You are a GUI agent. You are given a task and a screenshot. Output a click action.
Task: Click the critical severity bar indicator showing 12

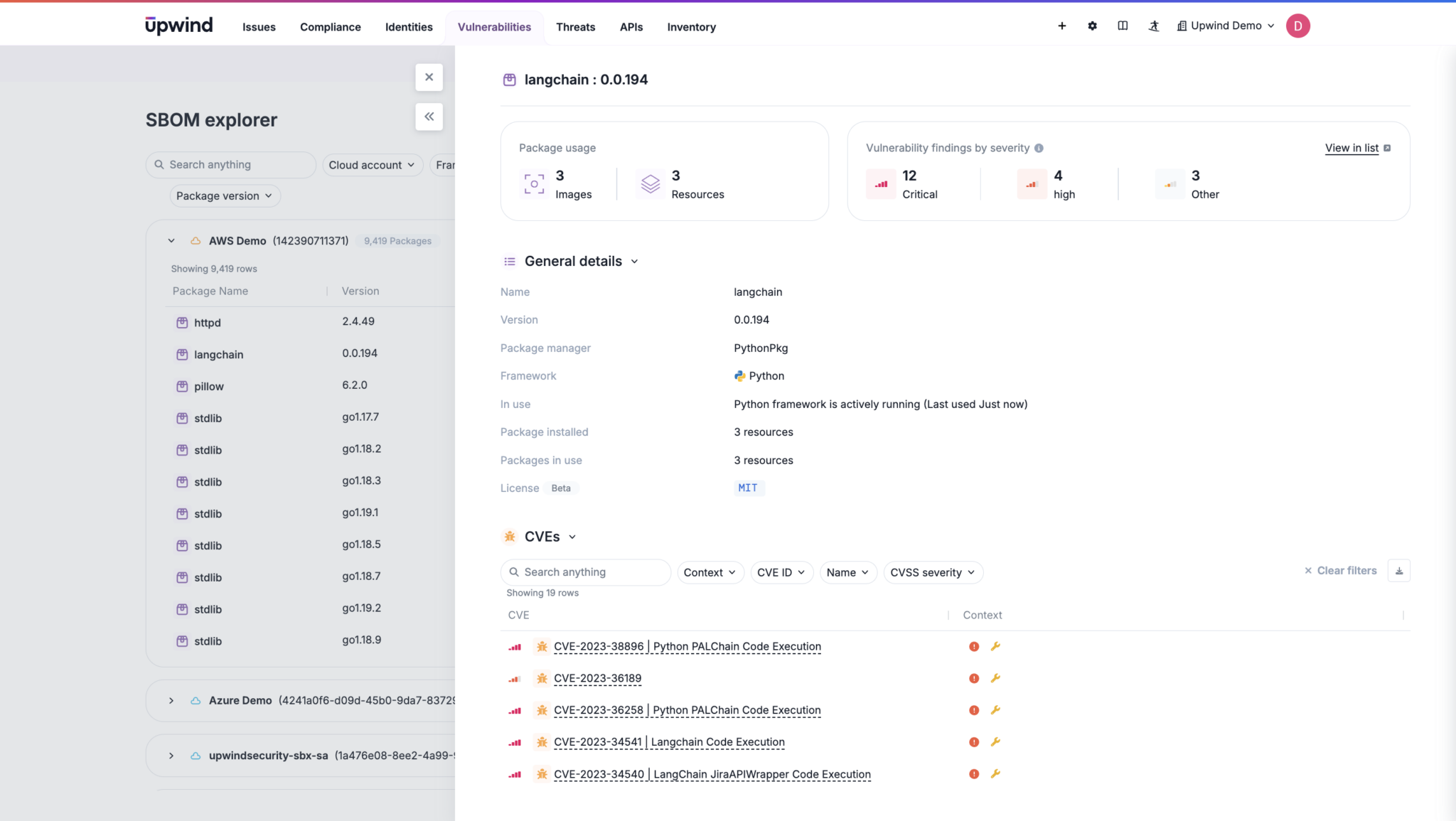(x=881, y=183)
